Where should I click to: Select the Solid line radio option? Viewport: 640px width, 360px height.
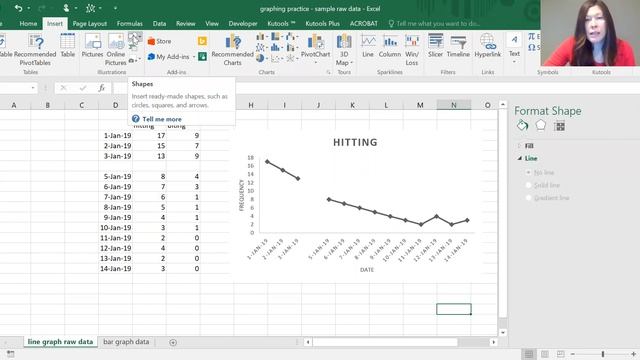528,185
